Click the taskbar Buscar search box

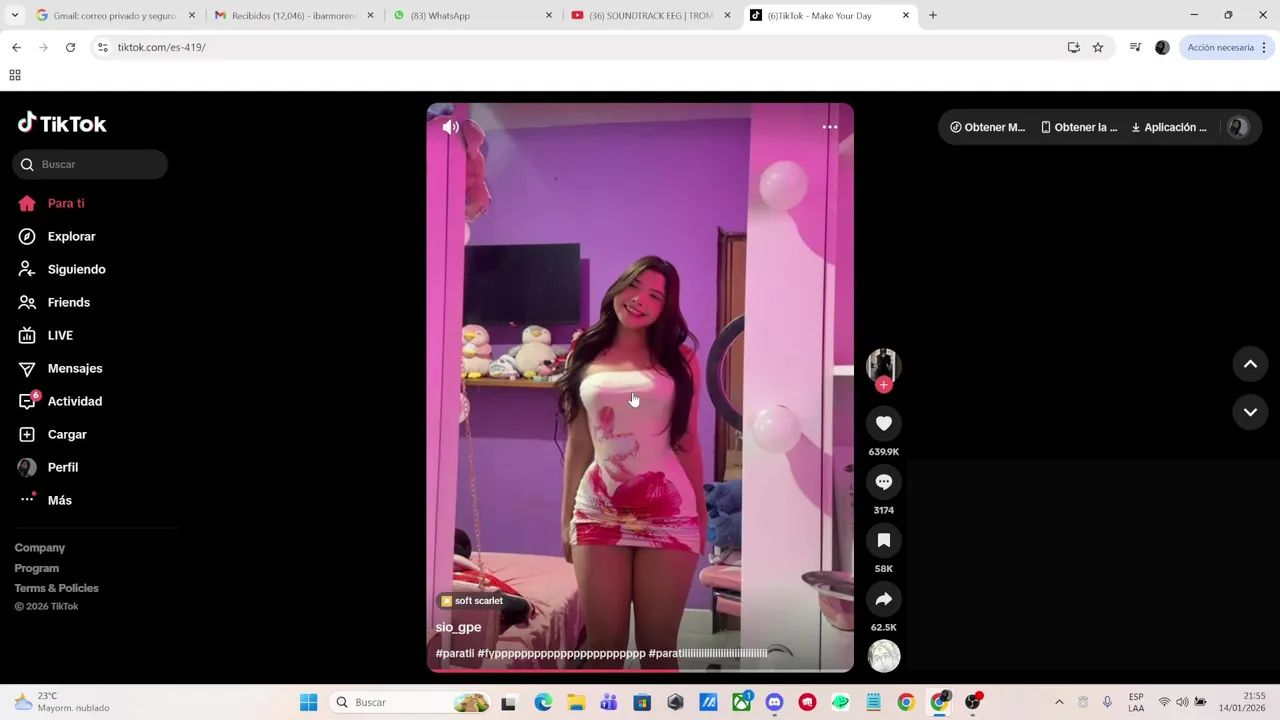point(412,702)
